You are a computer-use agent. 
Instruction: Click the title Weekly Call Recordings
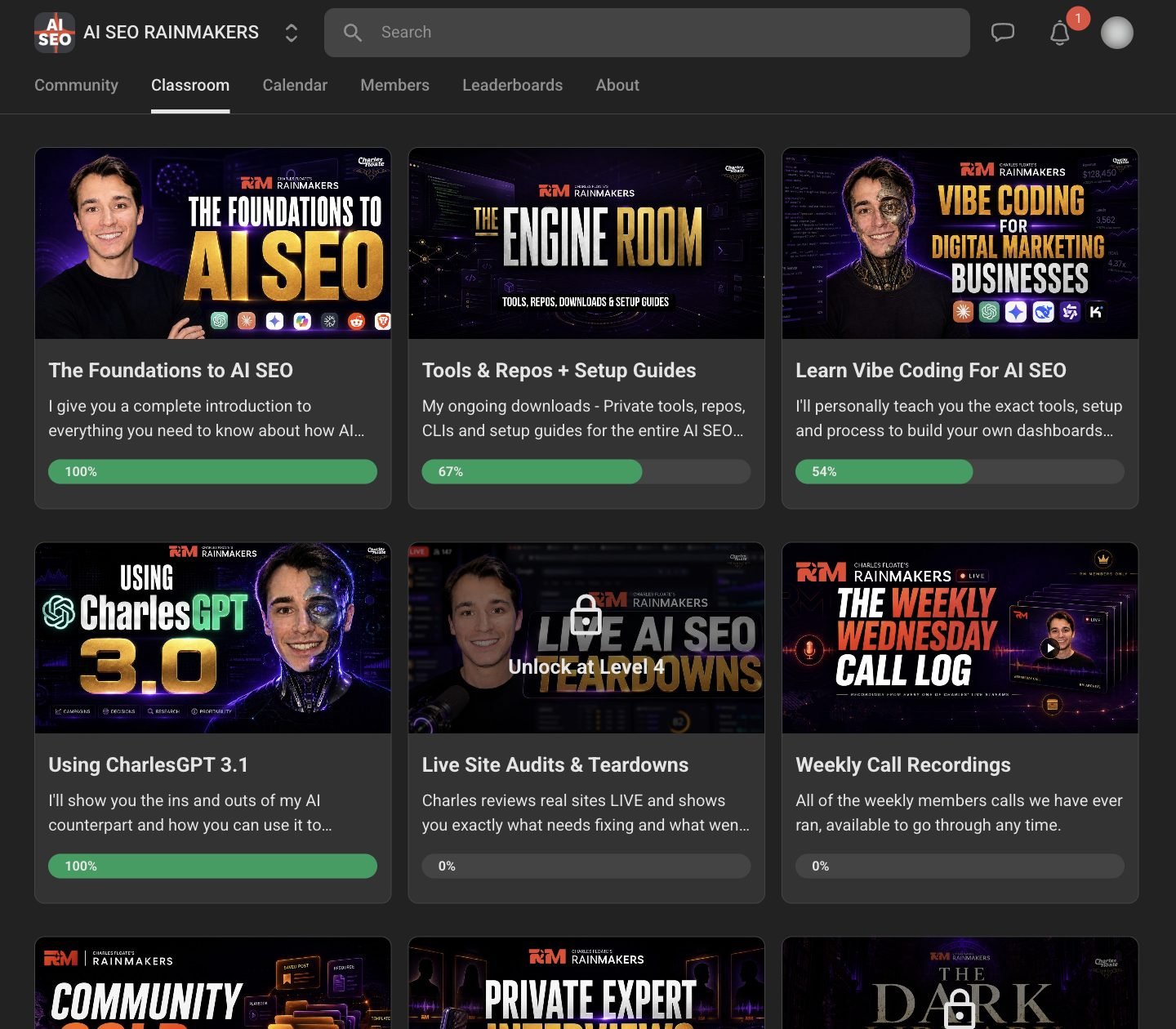point(903,764)
